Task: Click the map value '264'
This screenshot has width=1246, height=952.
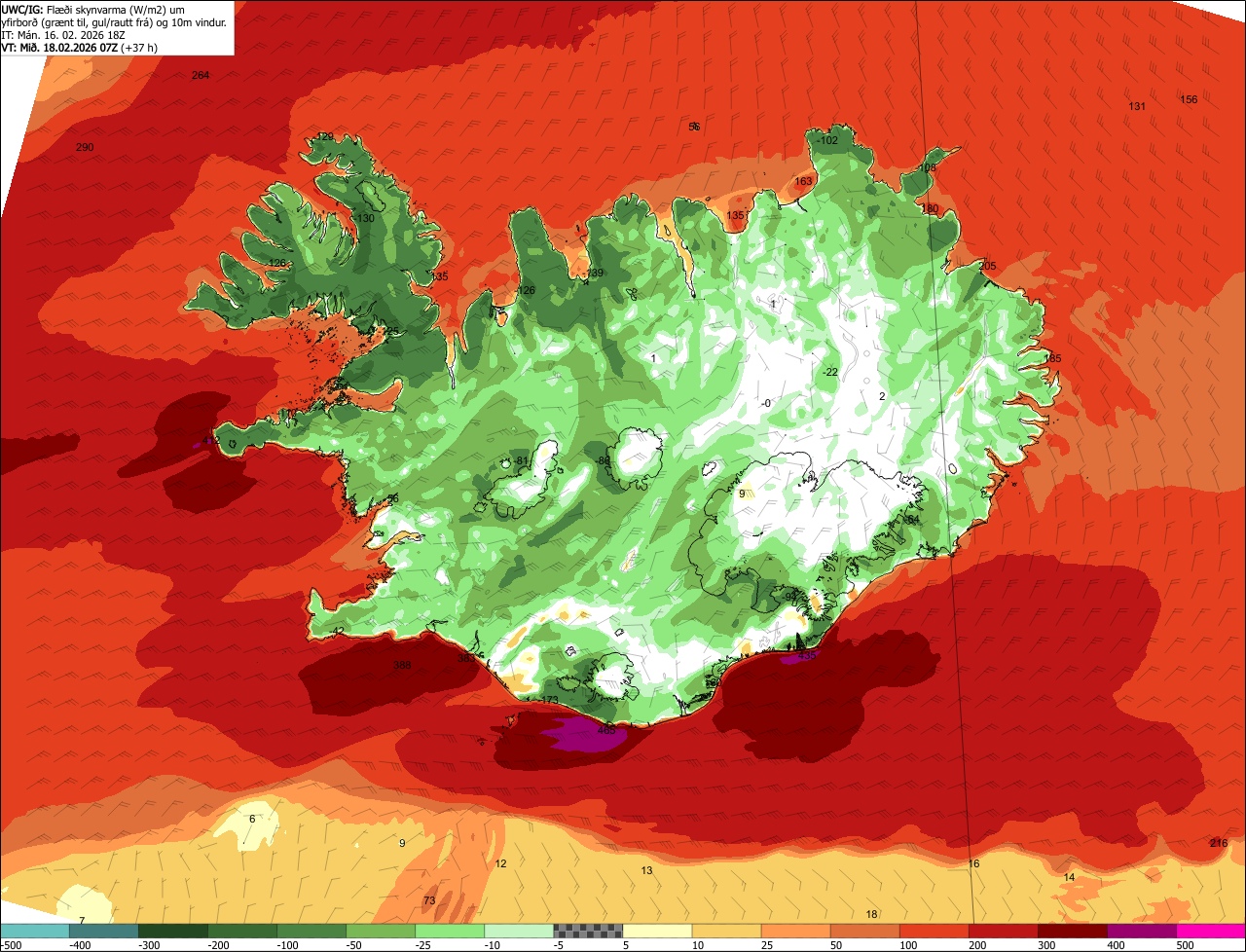Action: [x=201, y=76]
